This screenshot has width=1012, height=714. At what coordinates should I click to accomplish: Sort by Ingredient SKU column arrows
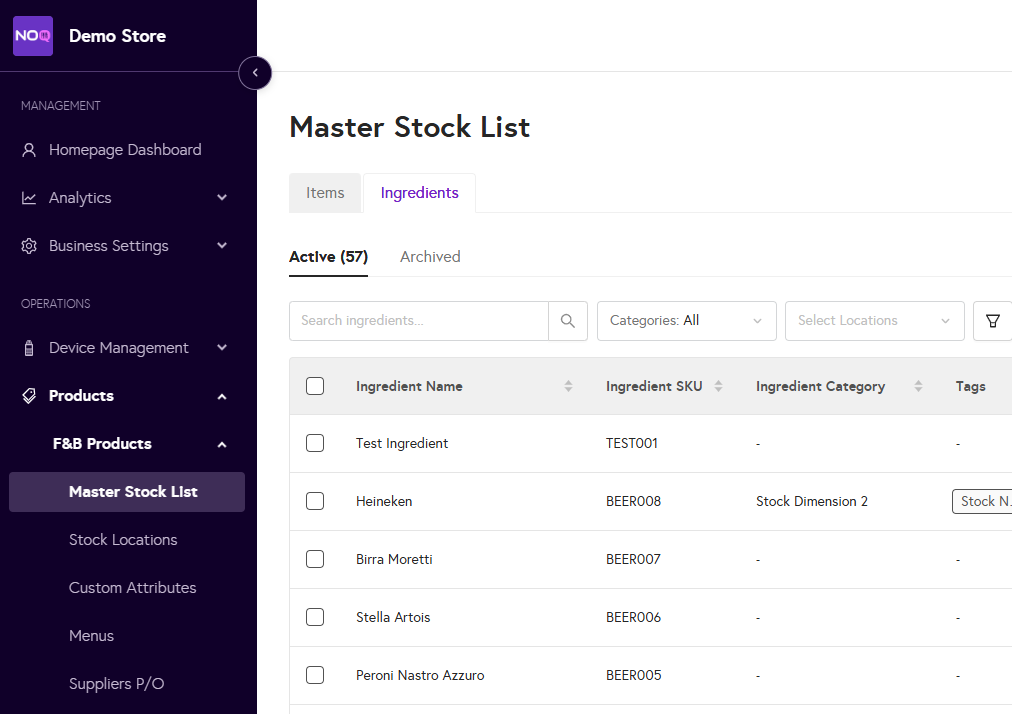pyautogui.click(x=718, y=387)
